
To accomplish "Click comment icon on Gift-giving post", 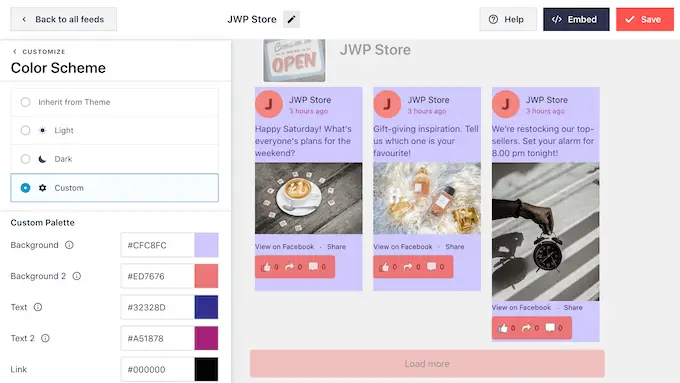I will 432,266.
